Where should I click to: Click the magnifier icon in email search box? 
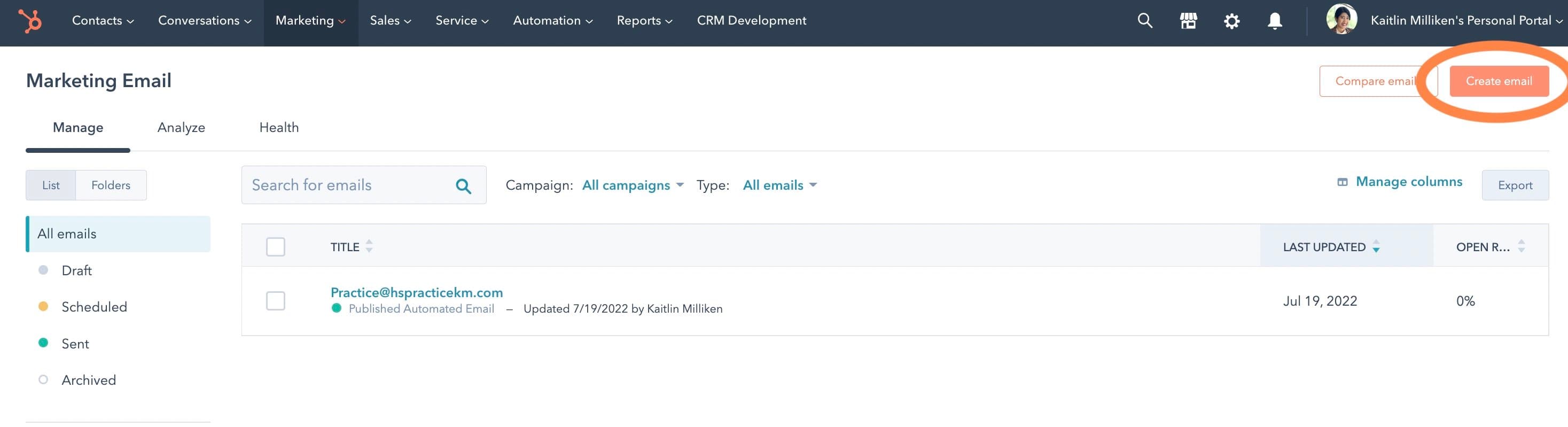(463, 186)
